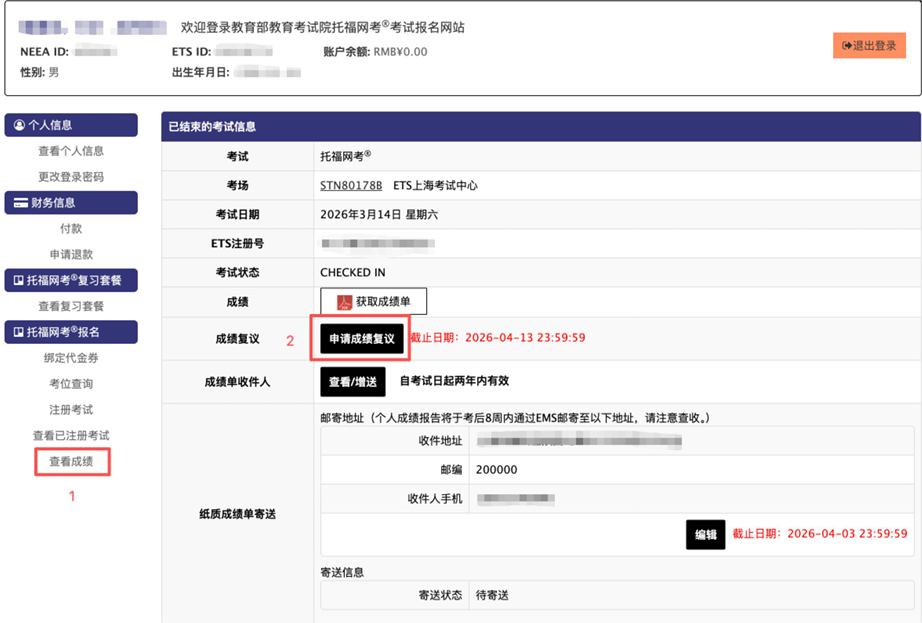Click the 待寄送 delivery status text

(492, 595)
